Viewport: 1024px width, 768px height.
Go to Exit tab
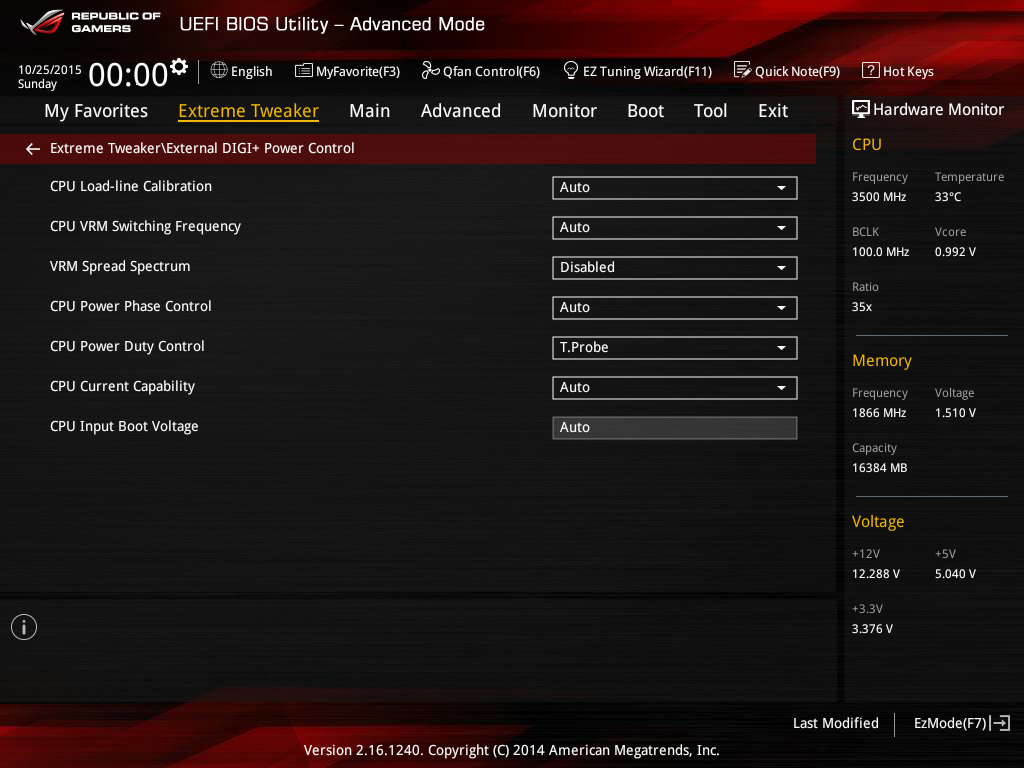point(773,111)
